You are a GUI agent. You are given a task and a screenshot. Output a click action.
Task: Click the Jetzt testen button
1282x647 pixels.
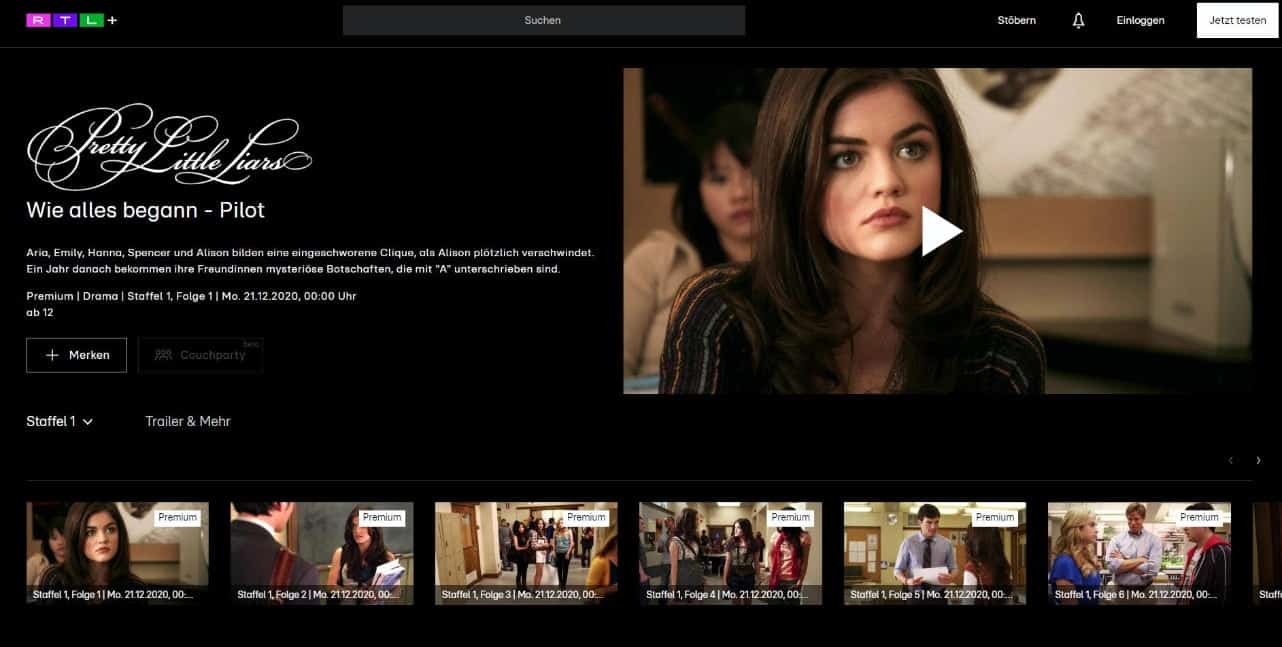point(1237,20)
